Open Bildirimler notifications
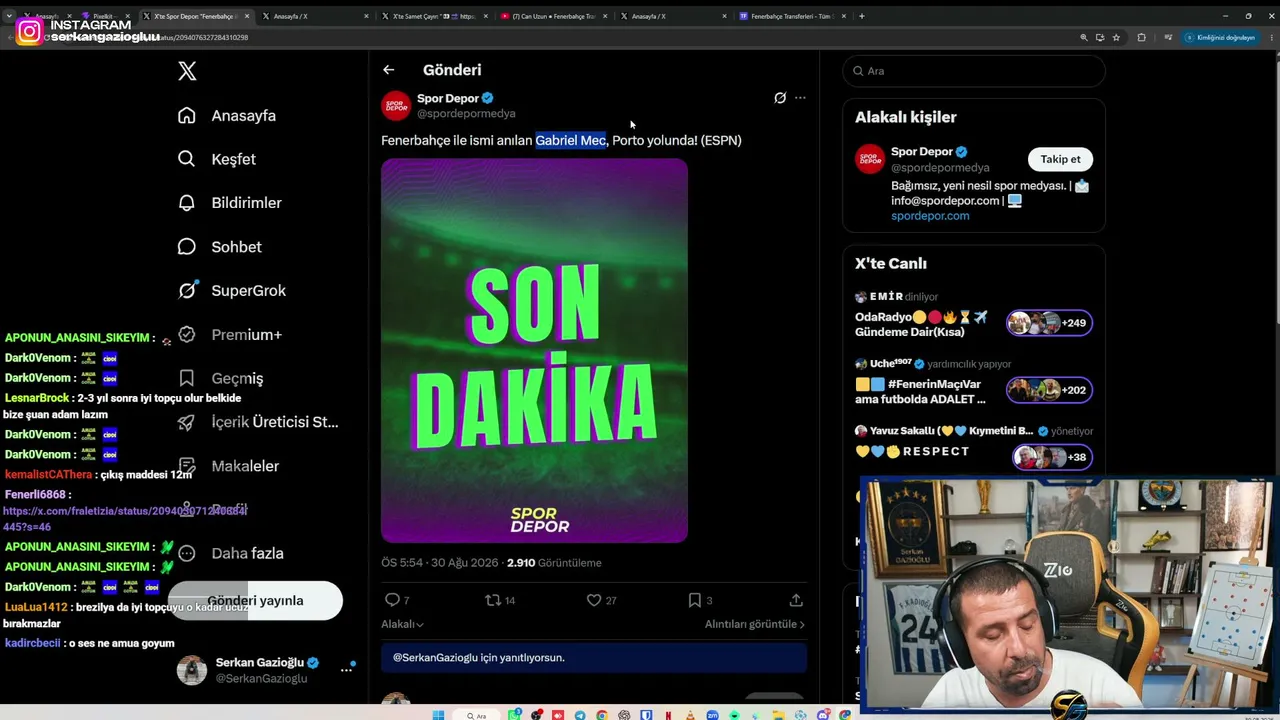The height and width of the screenshot is (720, 1280). pos(246,203)
